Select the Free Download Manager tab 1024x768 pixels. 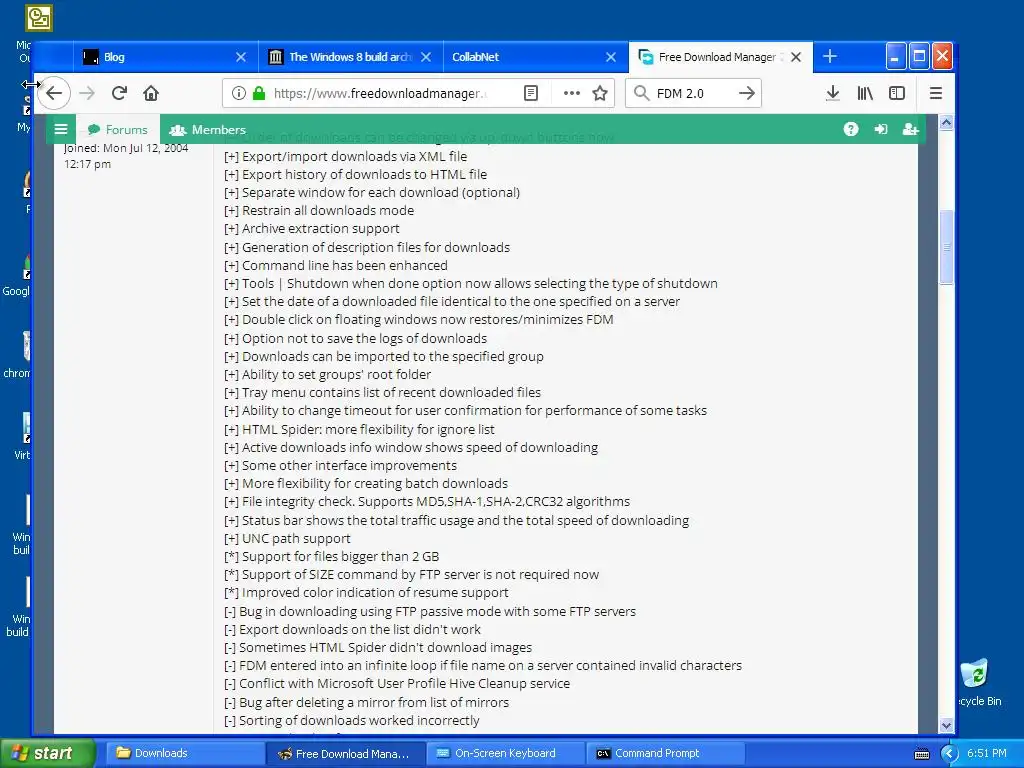(x=720, y=57)
